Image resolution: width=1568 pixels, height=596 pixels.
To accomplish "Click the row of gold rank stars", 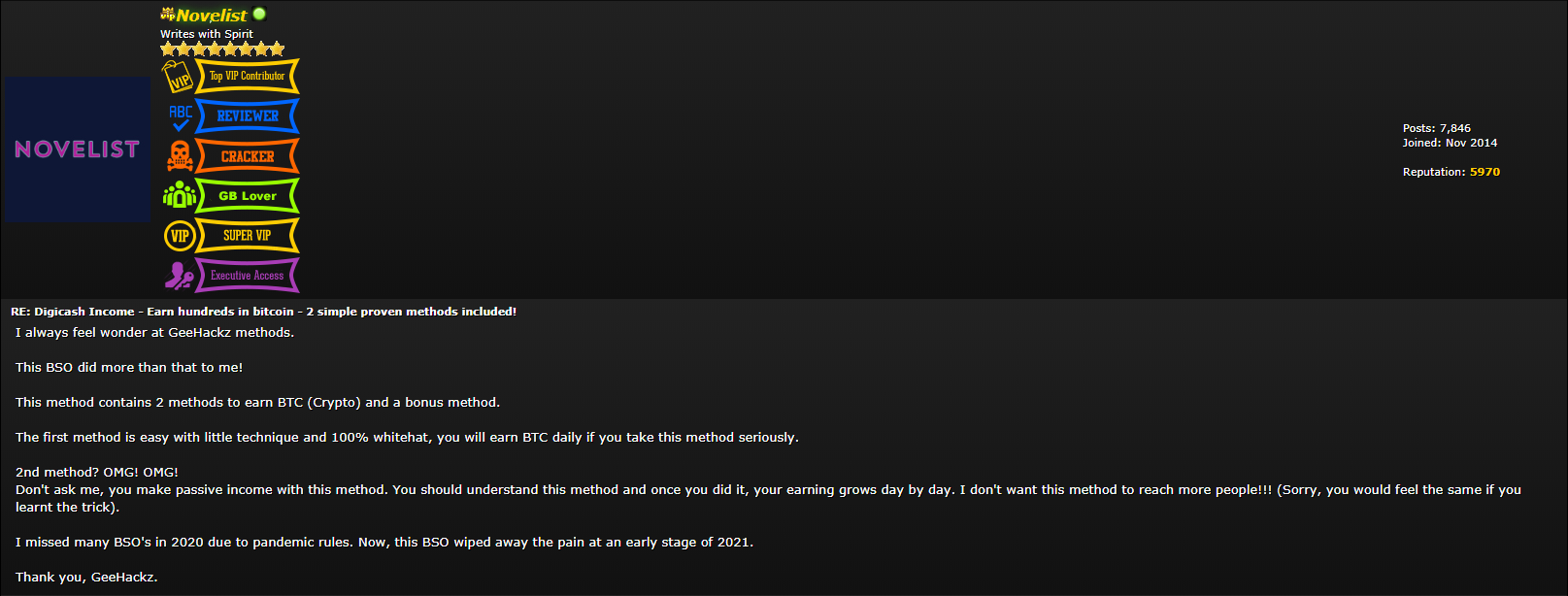I will tap(222, 49).
